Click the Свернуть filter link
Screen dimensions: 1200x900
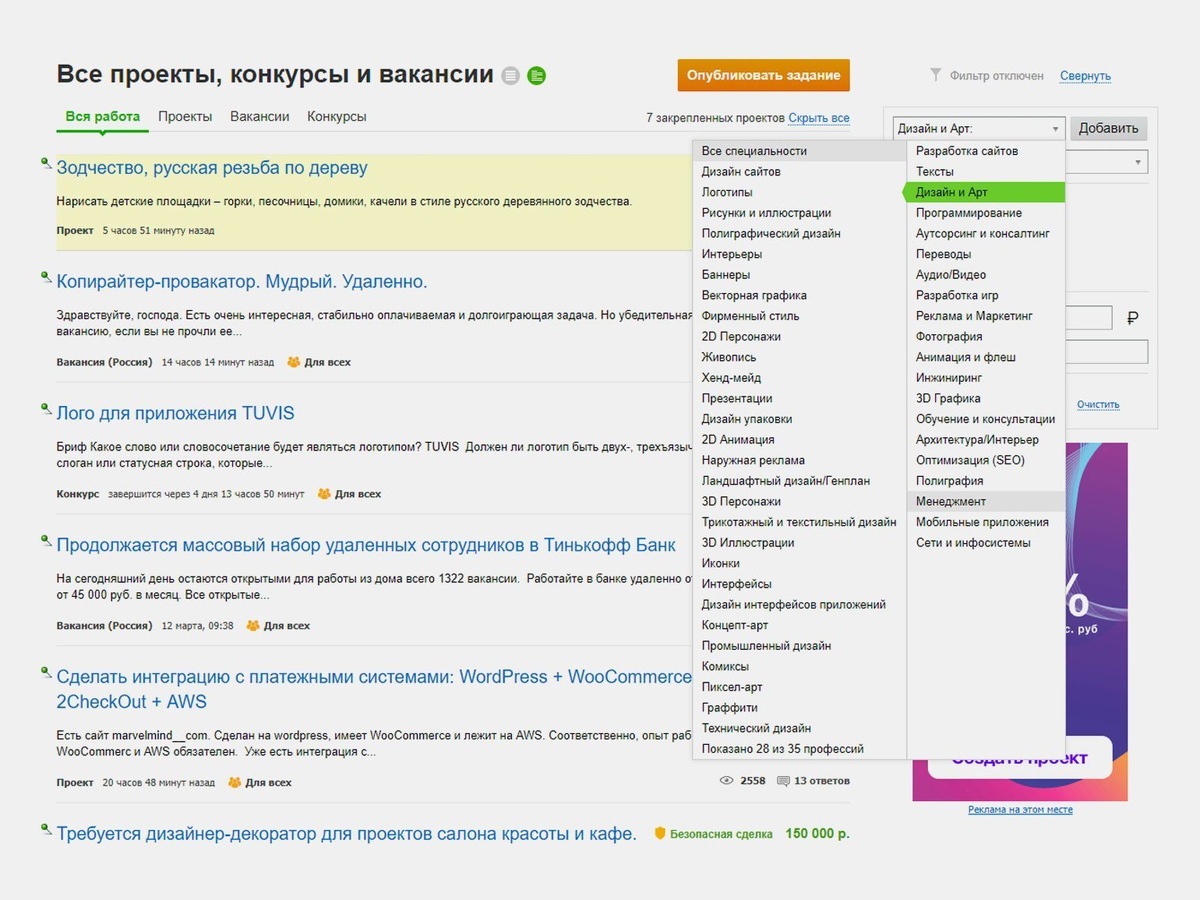(1085, 76)
